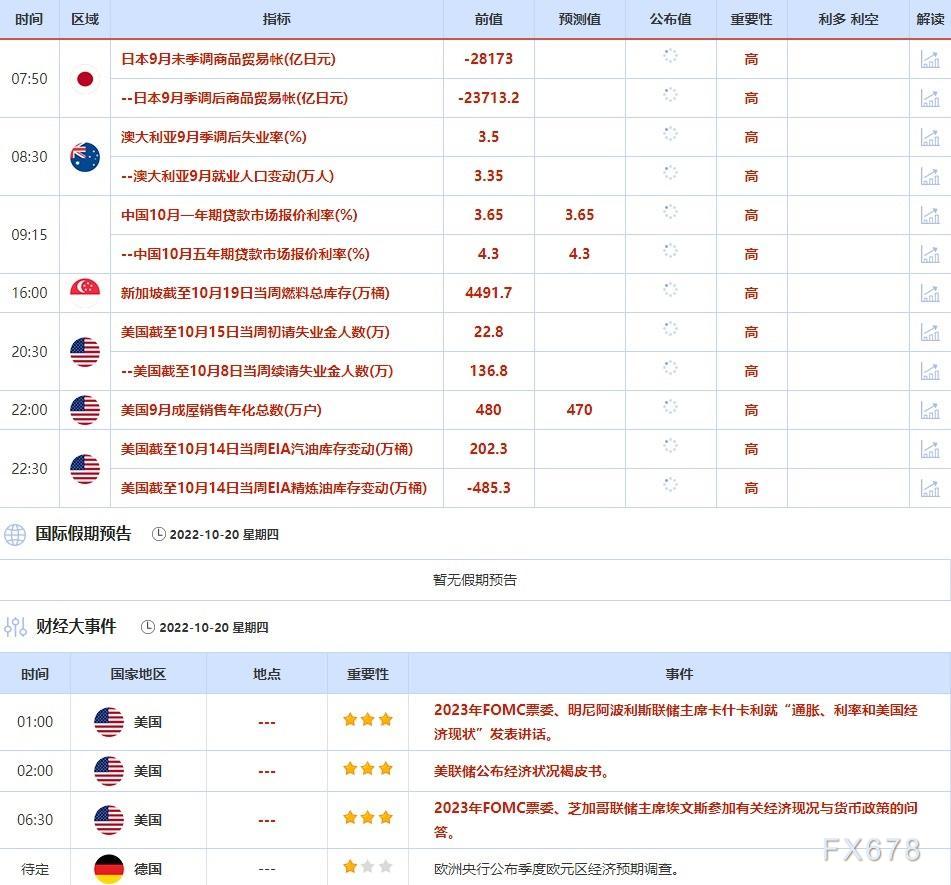Open 美国截至10月14日当周EIA汽油库存变动 indicator
This screenshot has height=885, width=951.
coord(267,449)
